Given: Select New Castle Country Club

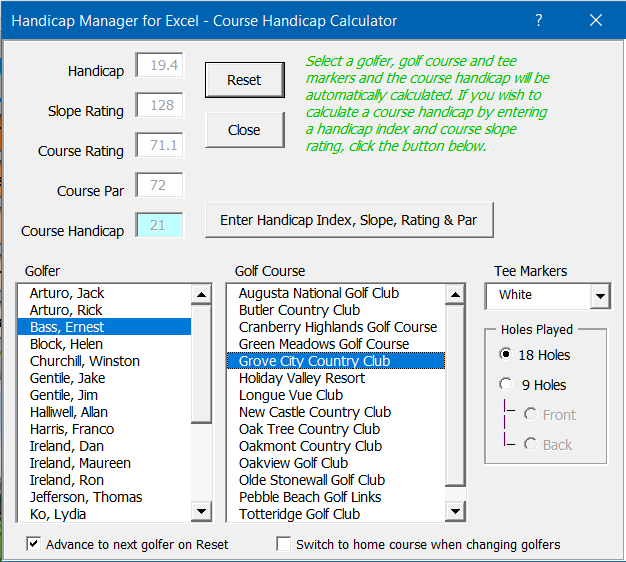Looking at the screenshot, I should (336, 412).
